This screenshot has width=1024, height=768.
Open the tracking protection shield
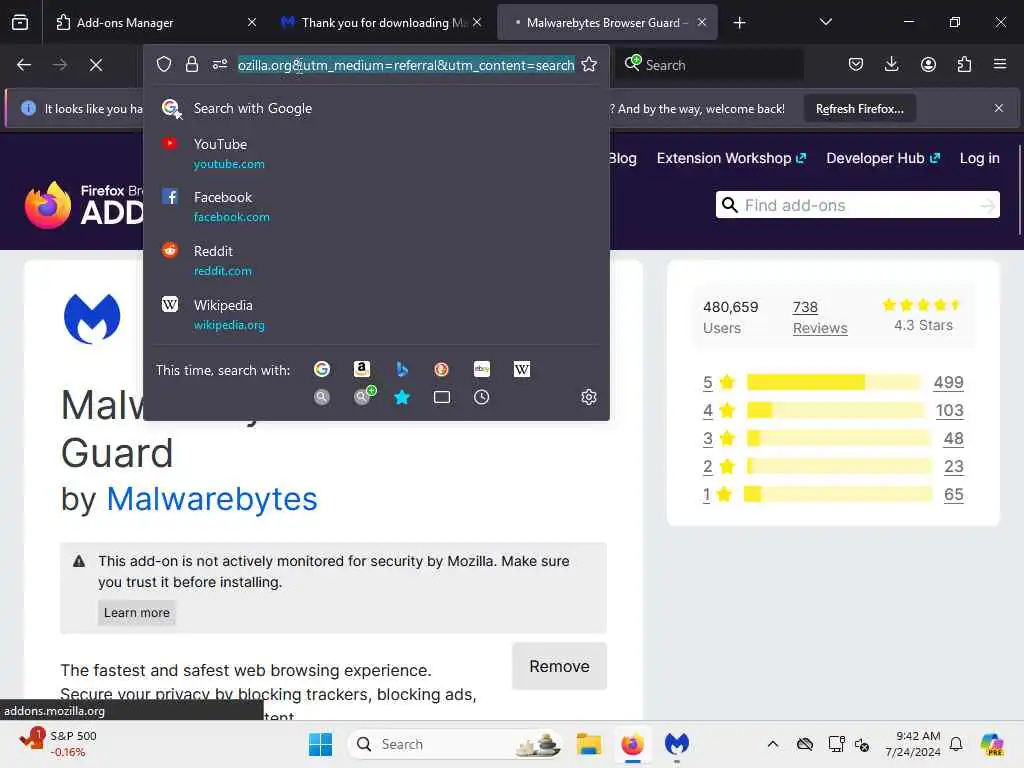[x=164, y=64]
